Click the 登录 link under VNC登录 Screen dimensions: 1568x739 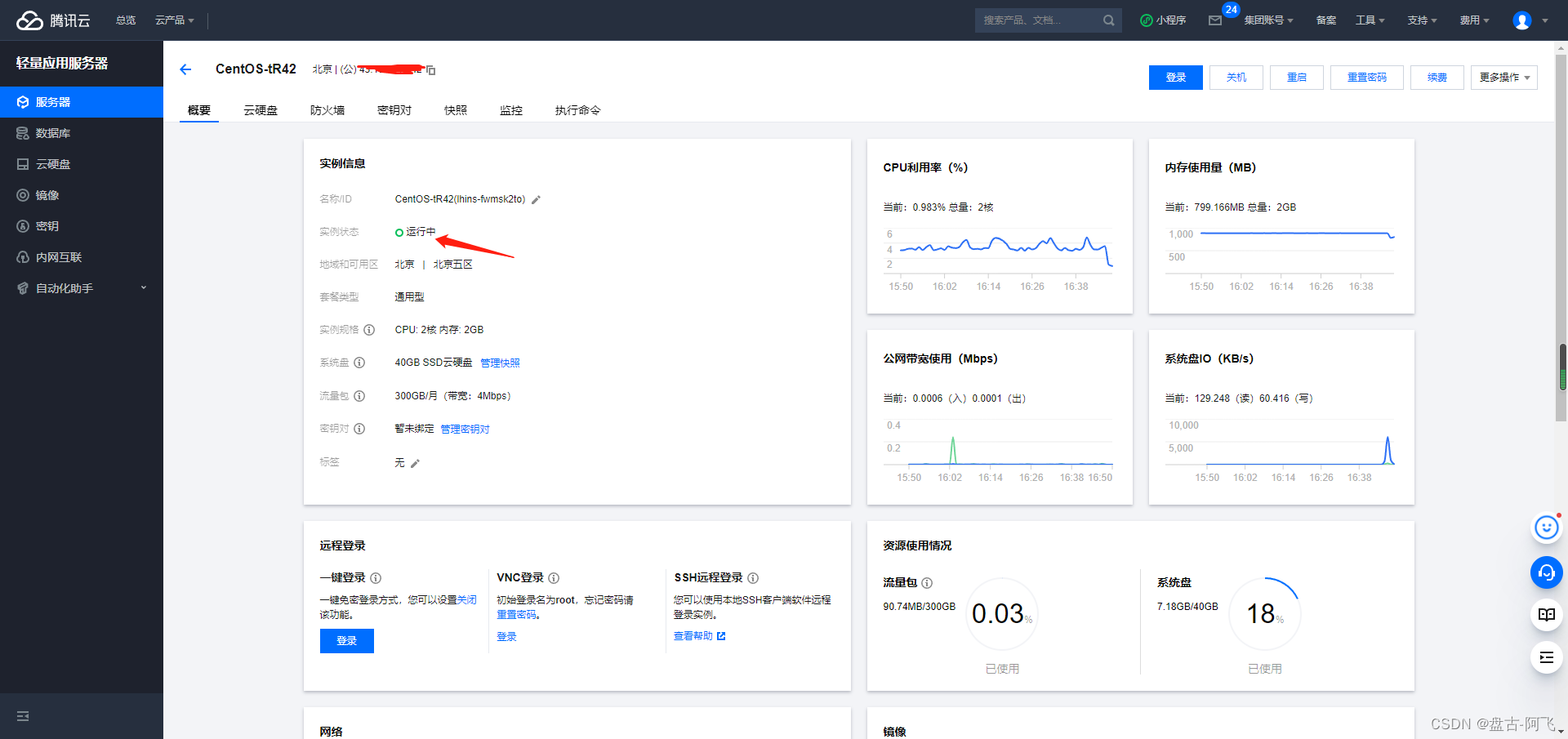pos(506,637)
